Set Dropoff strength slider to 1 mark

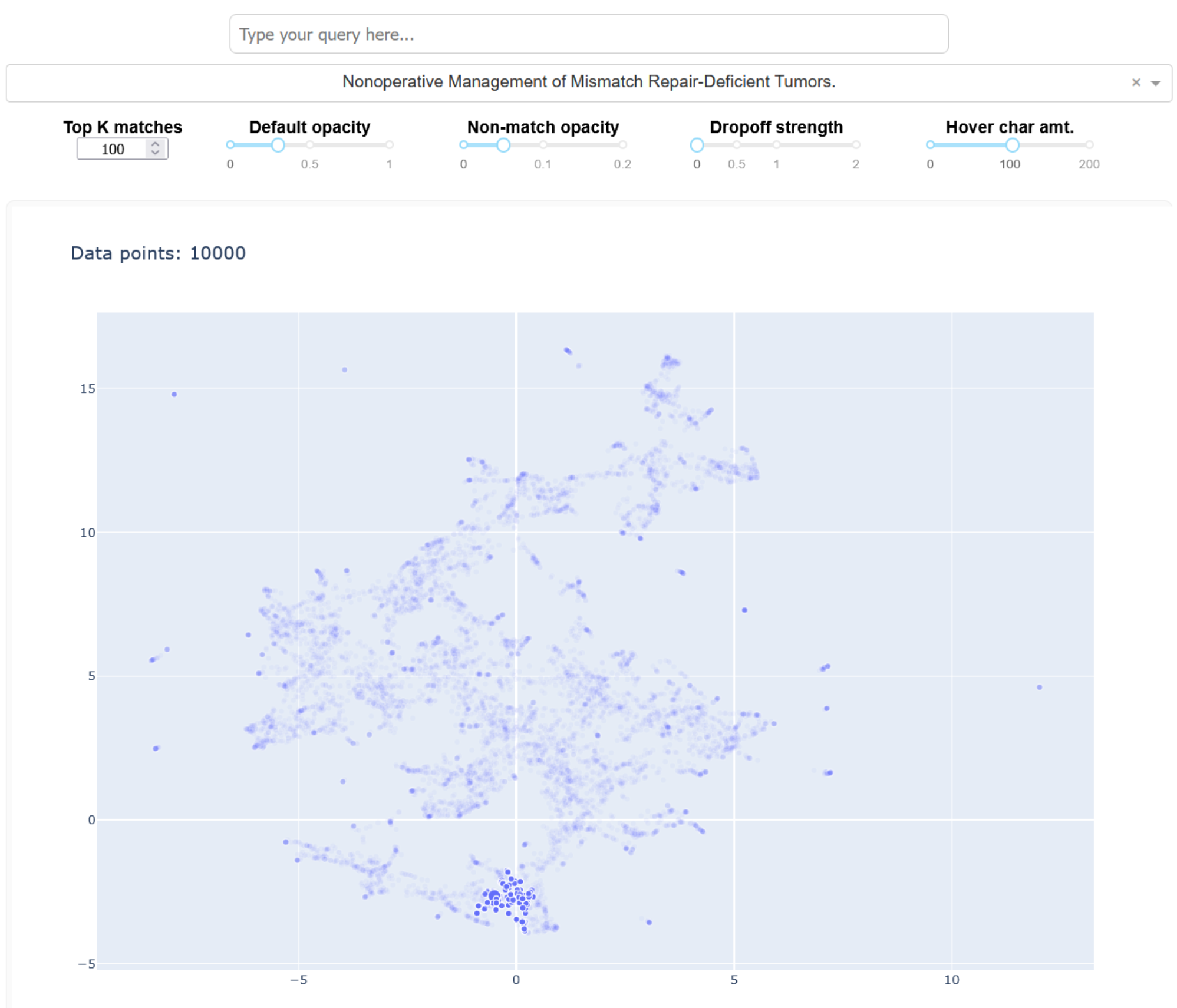[x=776, y=145]
